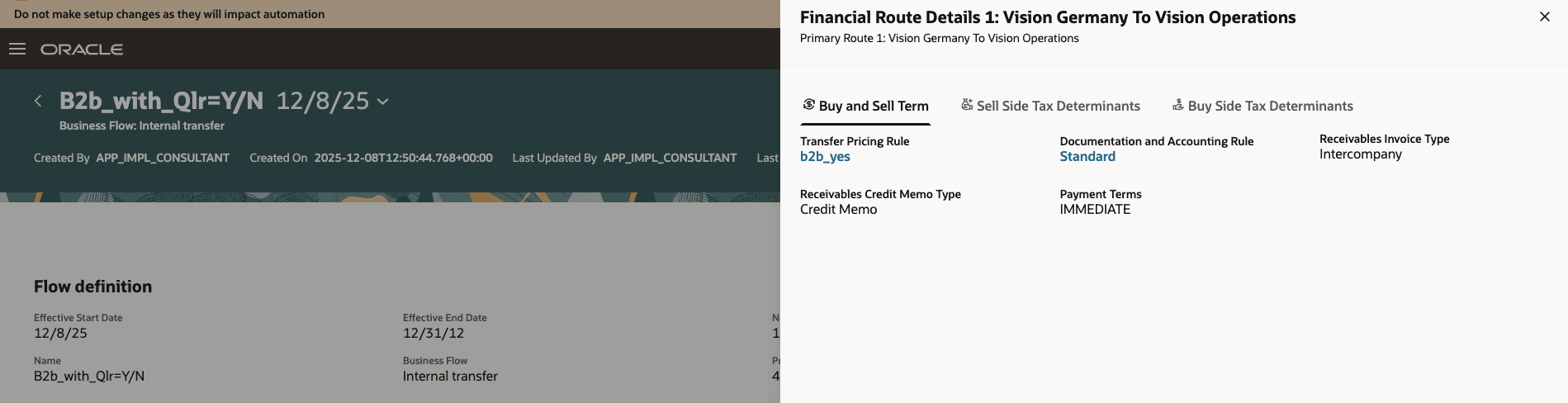Select the IMMEDIATE payment terms value

pyautogui.click(x=1095, y=210)
